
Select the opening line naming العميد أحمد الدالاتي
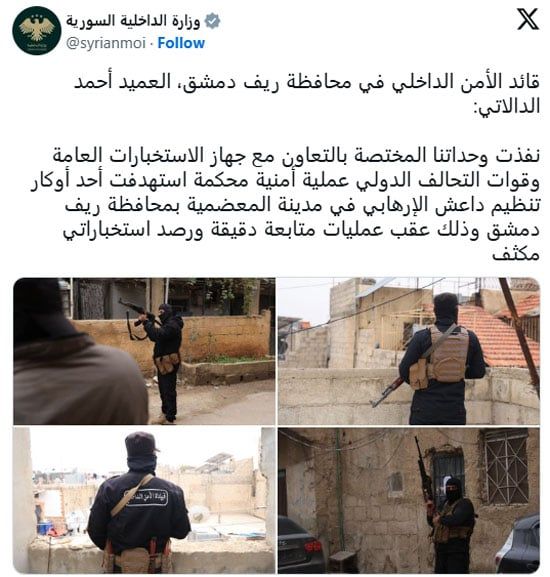[x=306, y=94]
